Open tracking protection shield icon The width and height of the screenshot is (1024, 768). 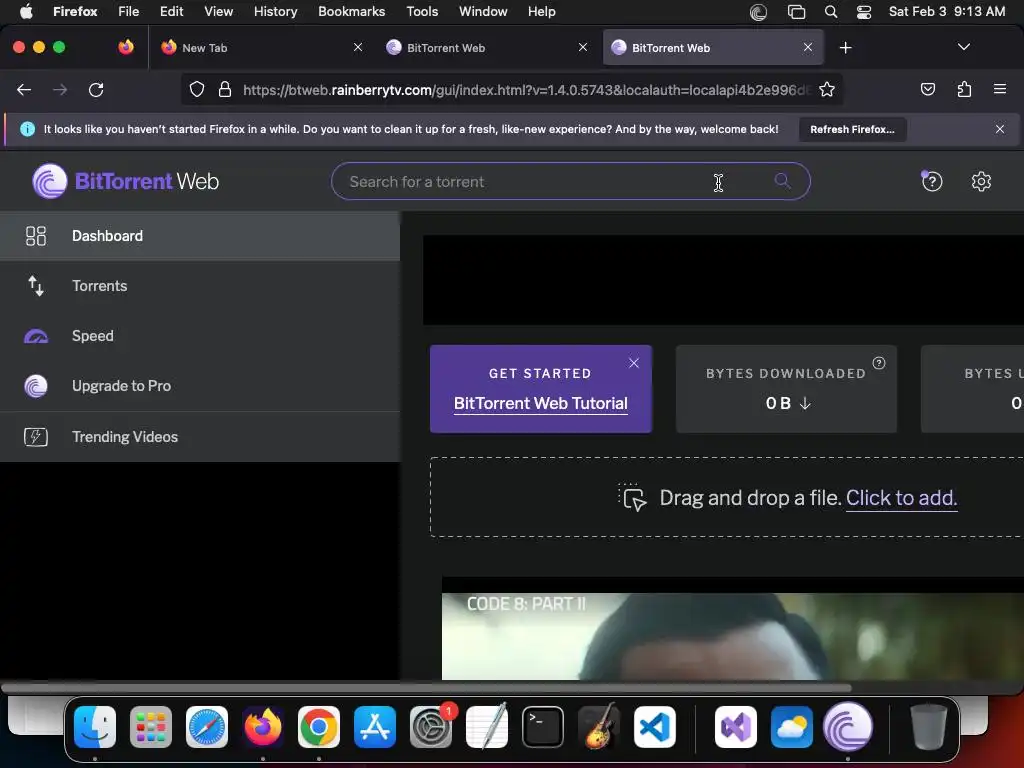point(197,89)
